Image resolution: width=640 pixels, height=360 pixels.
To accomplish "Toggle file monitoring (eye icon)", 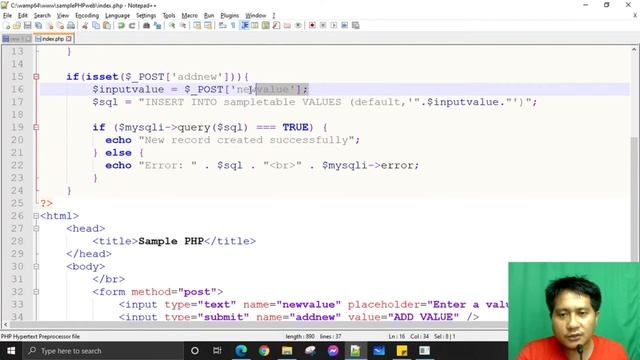I will 298,25.
